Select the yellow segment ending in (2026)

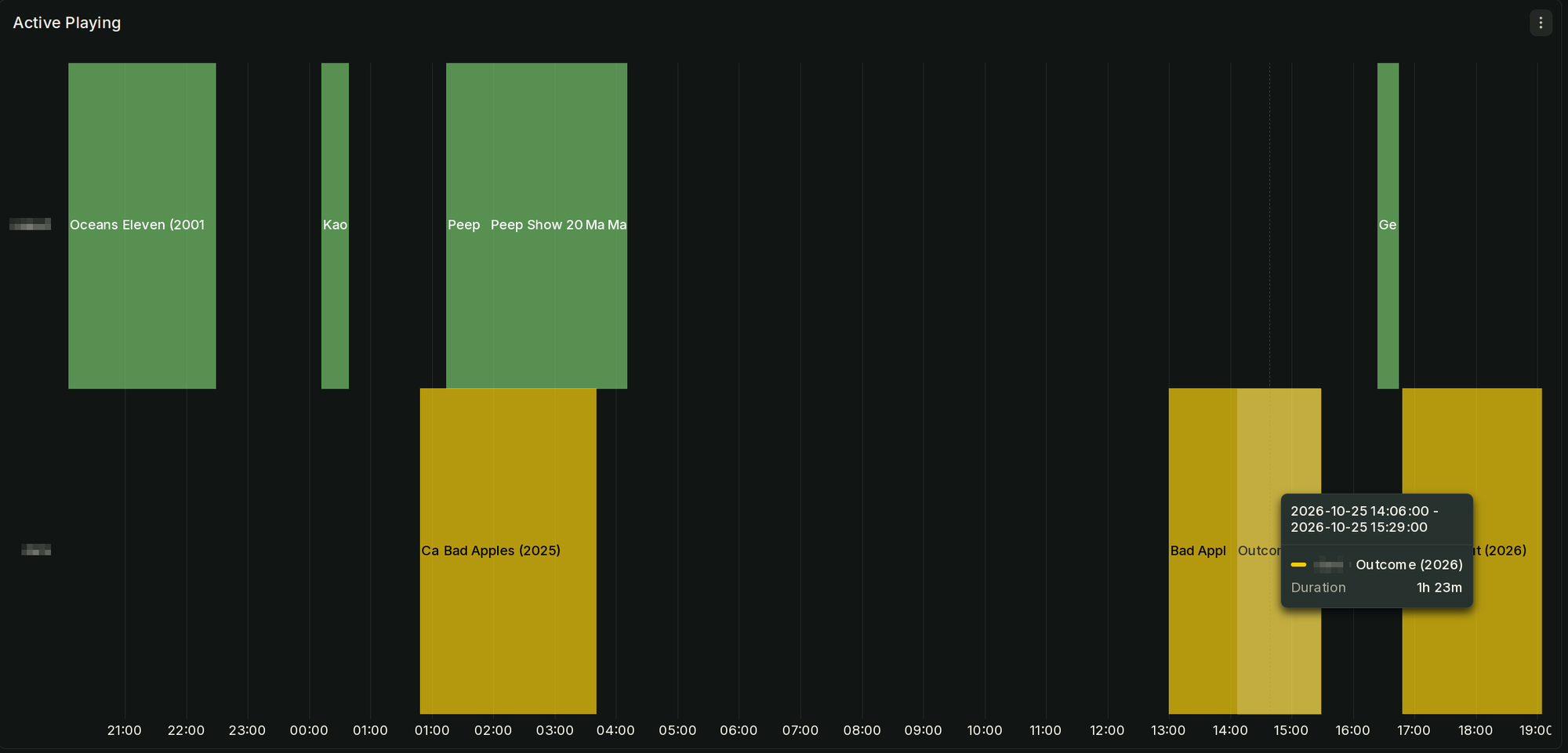[x=1472, y=551]
